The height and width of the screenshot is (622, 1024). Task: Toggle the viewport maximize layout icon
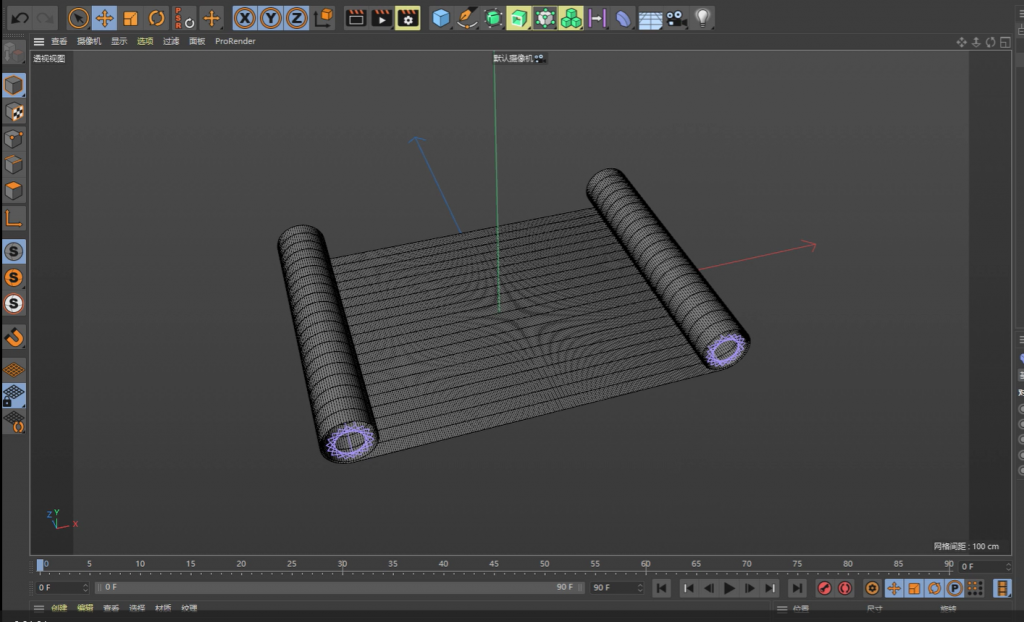click(1005, 42)
